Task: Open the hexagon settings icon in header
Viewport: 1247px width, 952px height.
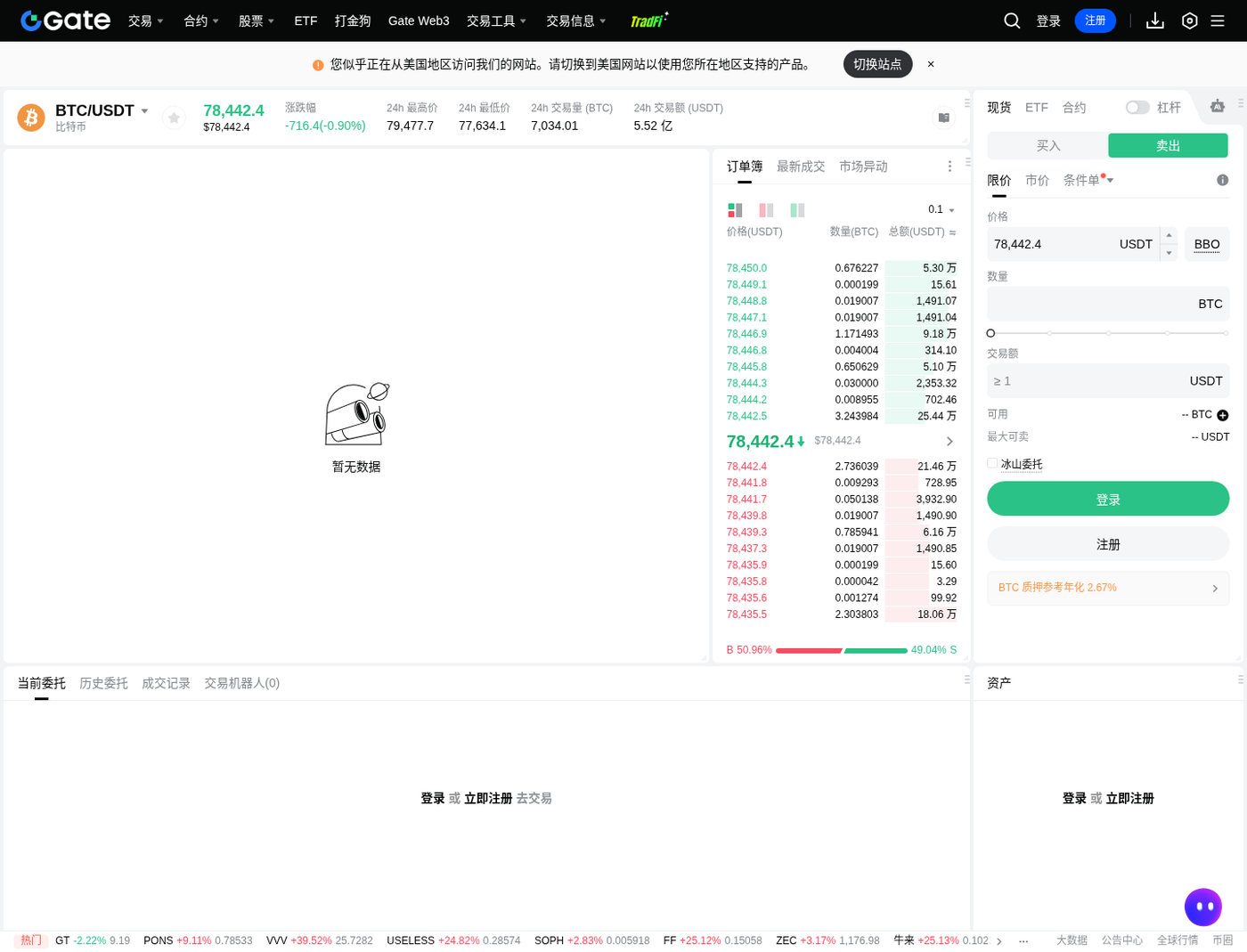Action: tap(1190, 20)
